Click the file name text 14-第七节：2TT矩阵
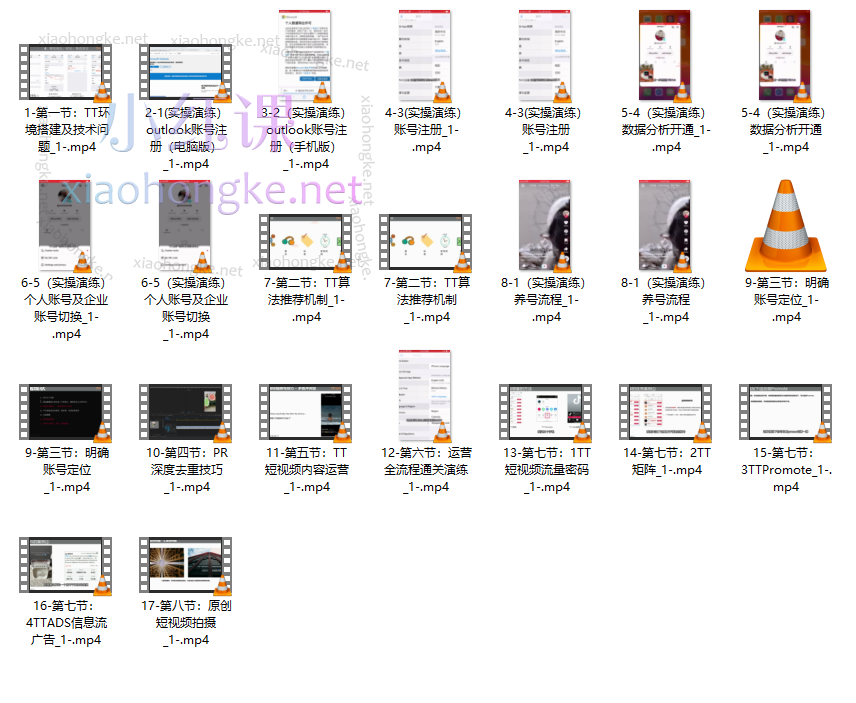Screen dimensions: 856x703 coord(666,461)
